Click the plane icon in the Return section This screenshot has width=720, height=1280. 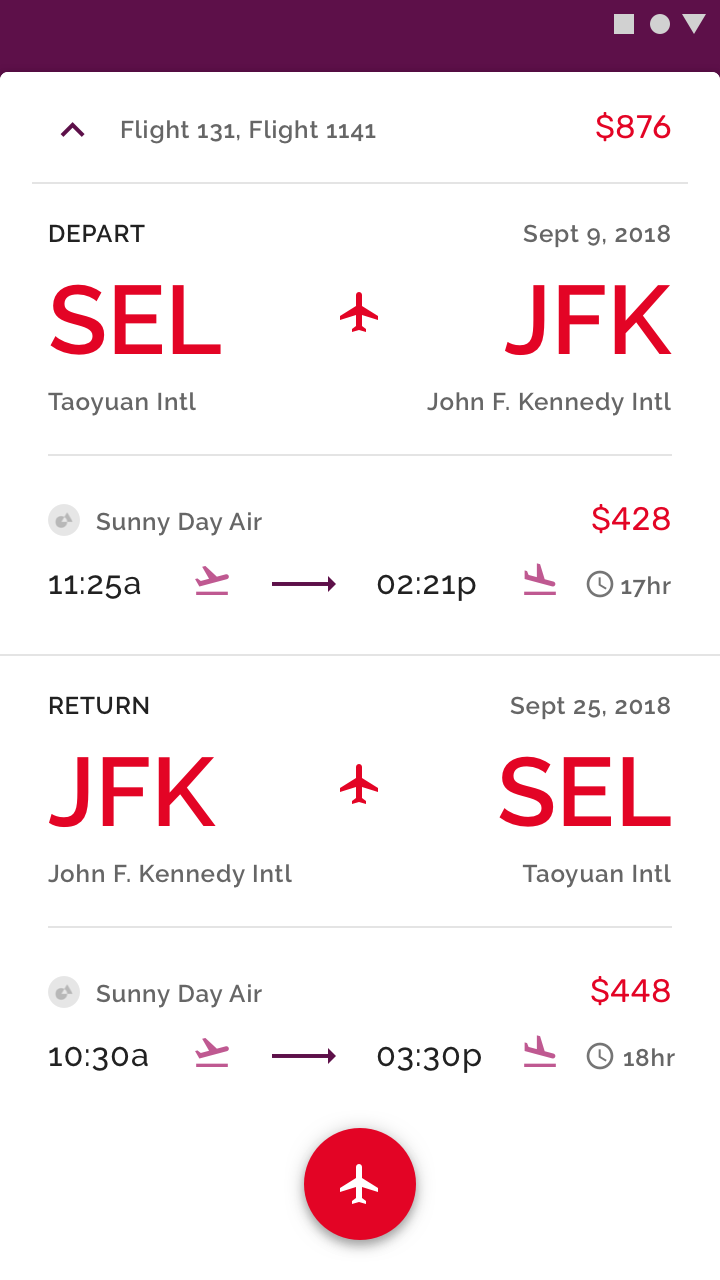click(x=359, y=785)
